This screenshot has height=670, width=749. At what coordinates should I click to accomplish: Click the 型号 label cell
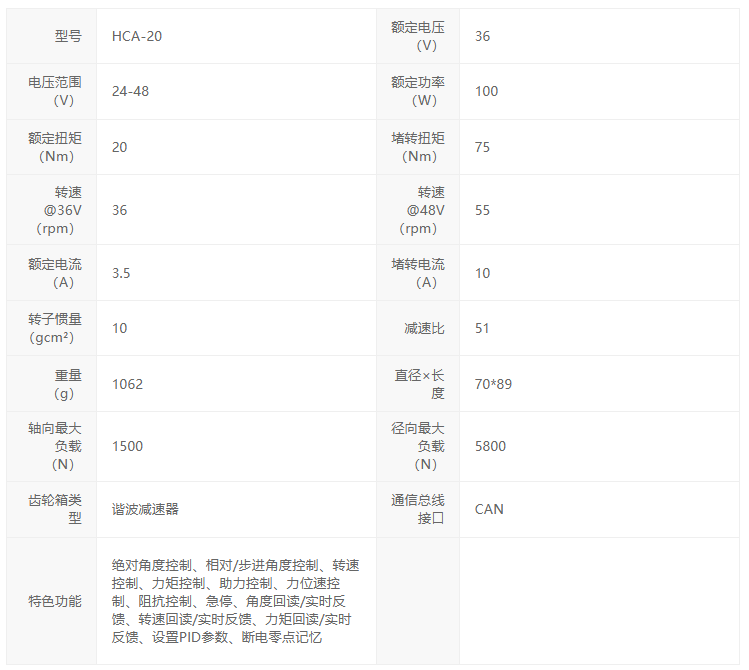68,36
